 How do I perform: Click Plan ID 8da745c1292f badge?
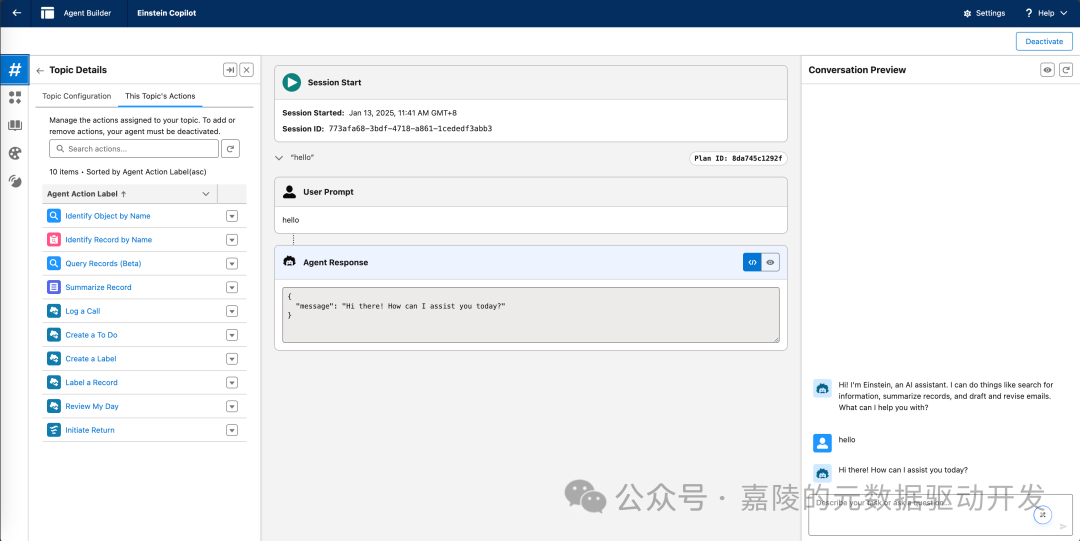tap(738, 159)
